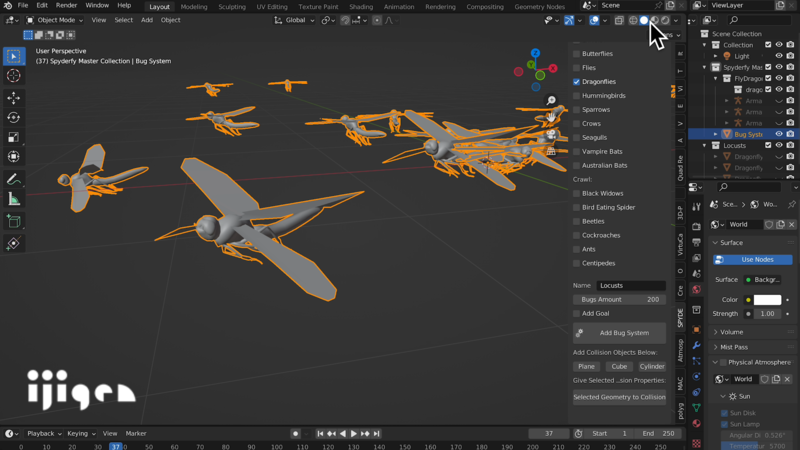This screenshot has height=450, width=800.
Task: Expand the Bug System tree item
Action: pos(715,134)
